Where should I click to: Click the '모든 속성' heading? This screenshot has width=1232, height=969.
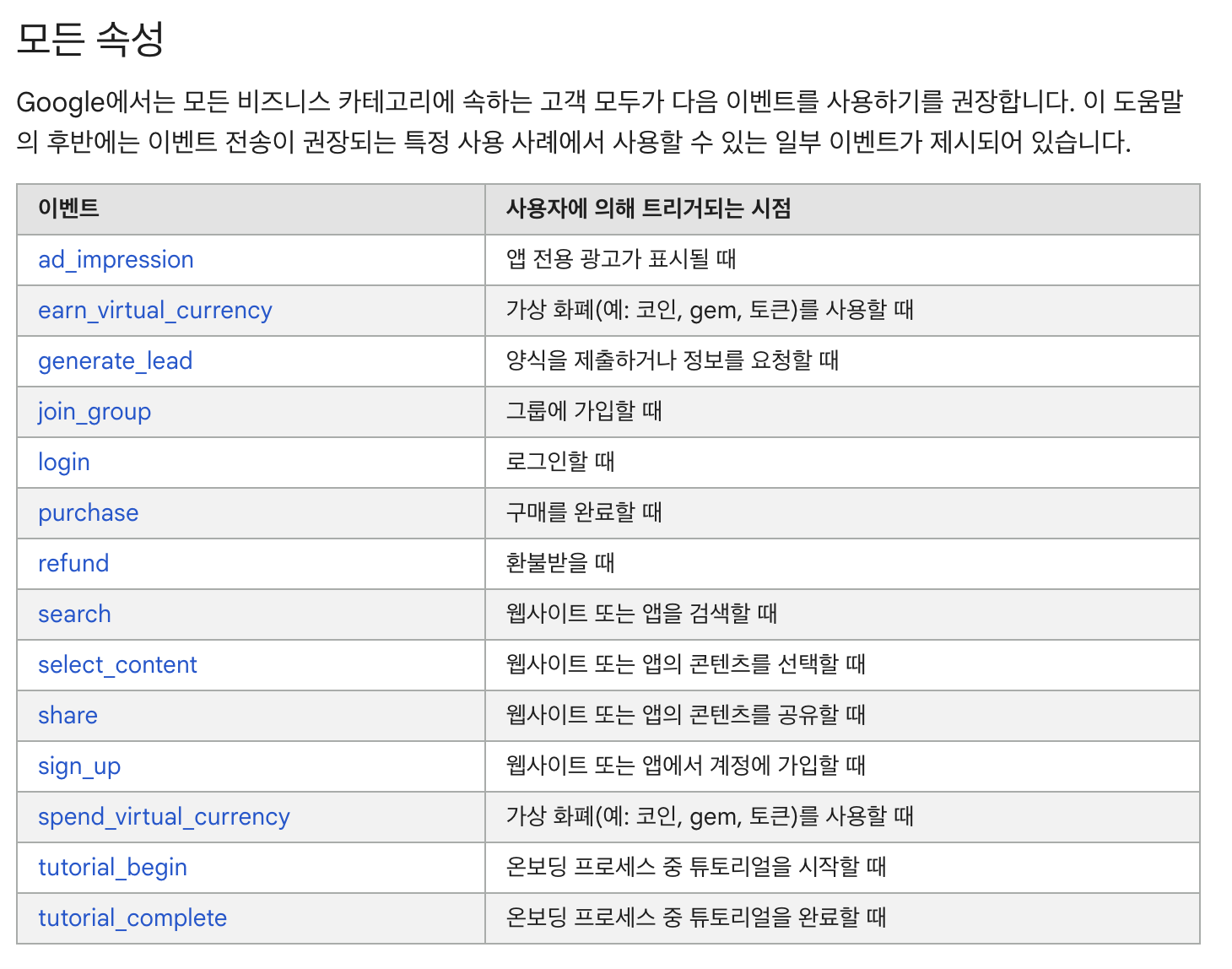click(90, 39)
